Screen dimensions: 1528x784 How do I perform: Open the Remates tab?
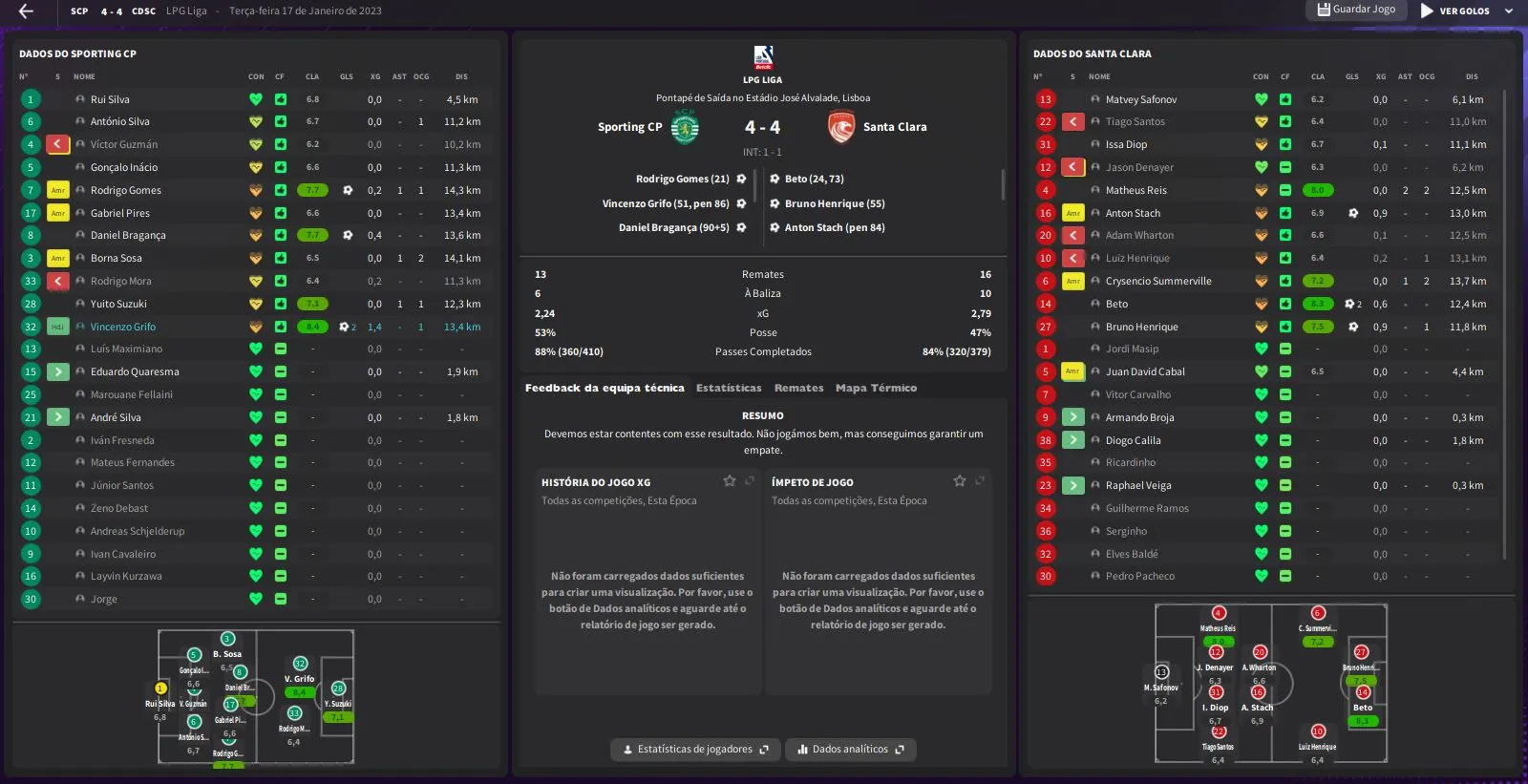click(x=798, y=388)
